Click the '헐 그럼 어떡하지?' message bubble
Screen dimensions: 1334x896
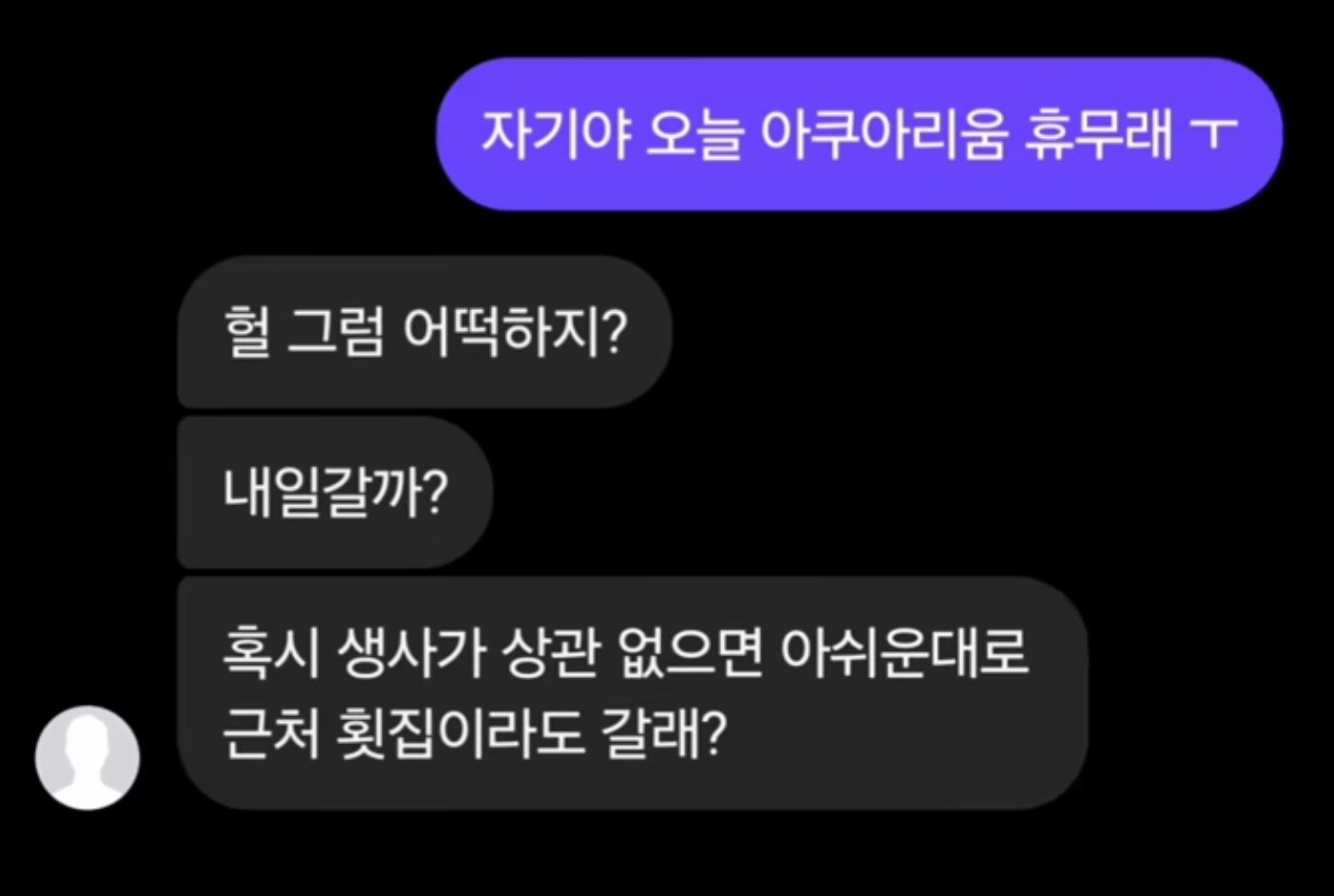425,332
